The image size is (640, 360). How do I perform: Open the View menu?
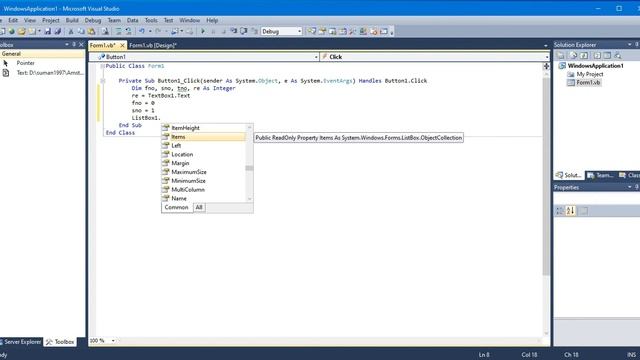pyautogui.click(x=30, y=20)
